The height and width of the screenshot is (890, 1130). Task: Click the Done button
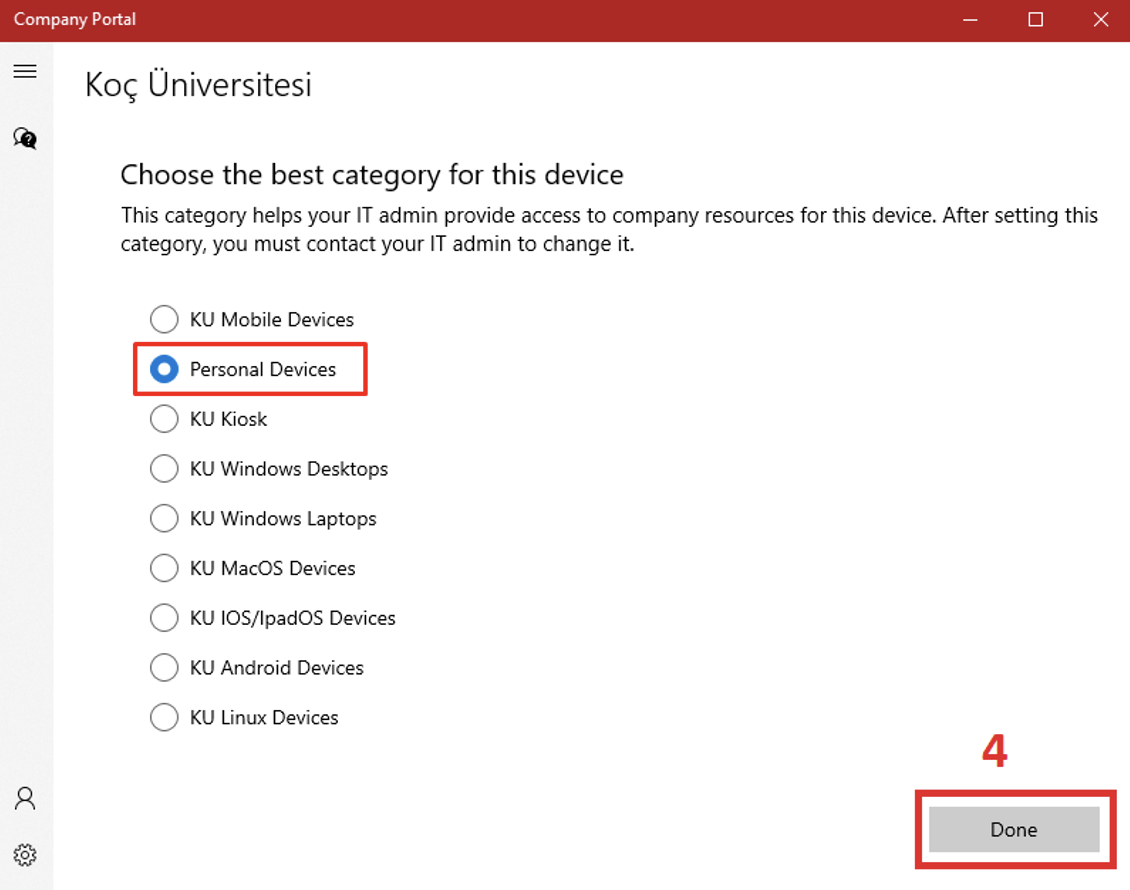tap(1013, 830)
